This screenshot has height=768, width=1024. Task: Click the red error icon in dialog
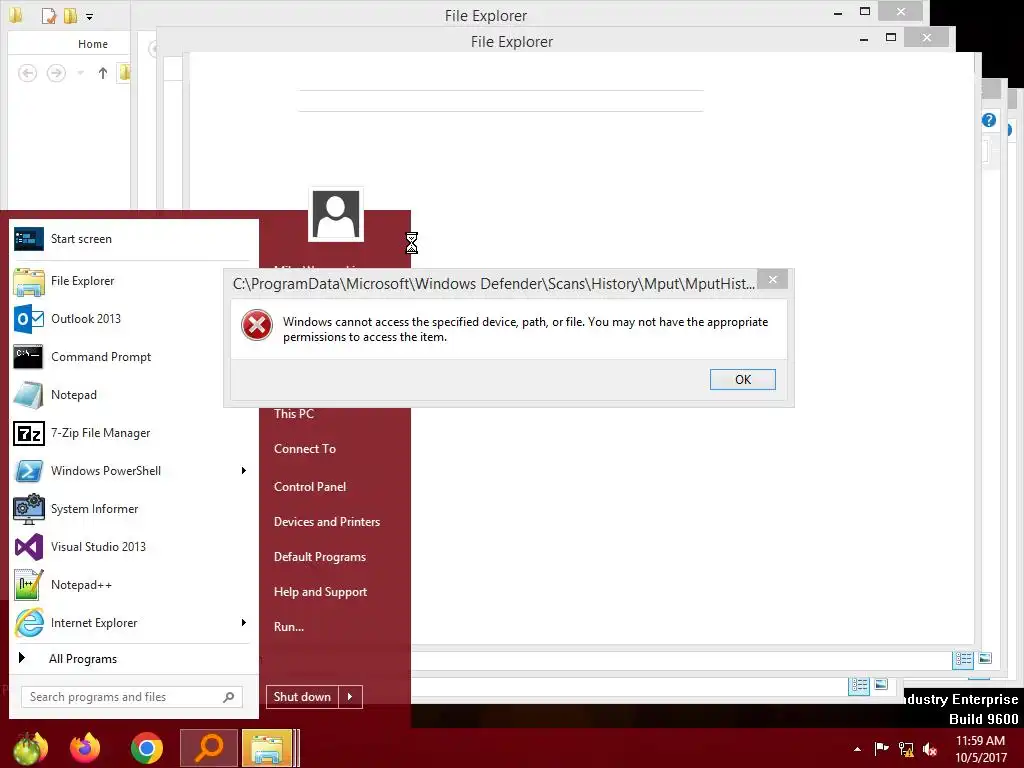257,325
